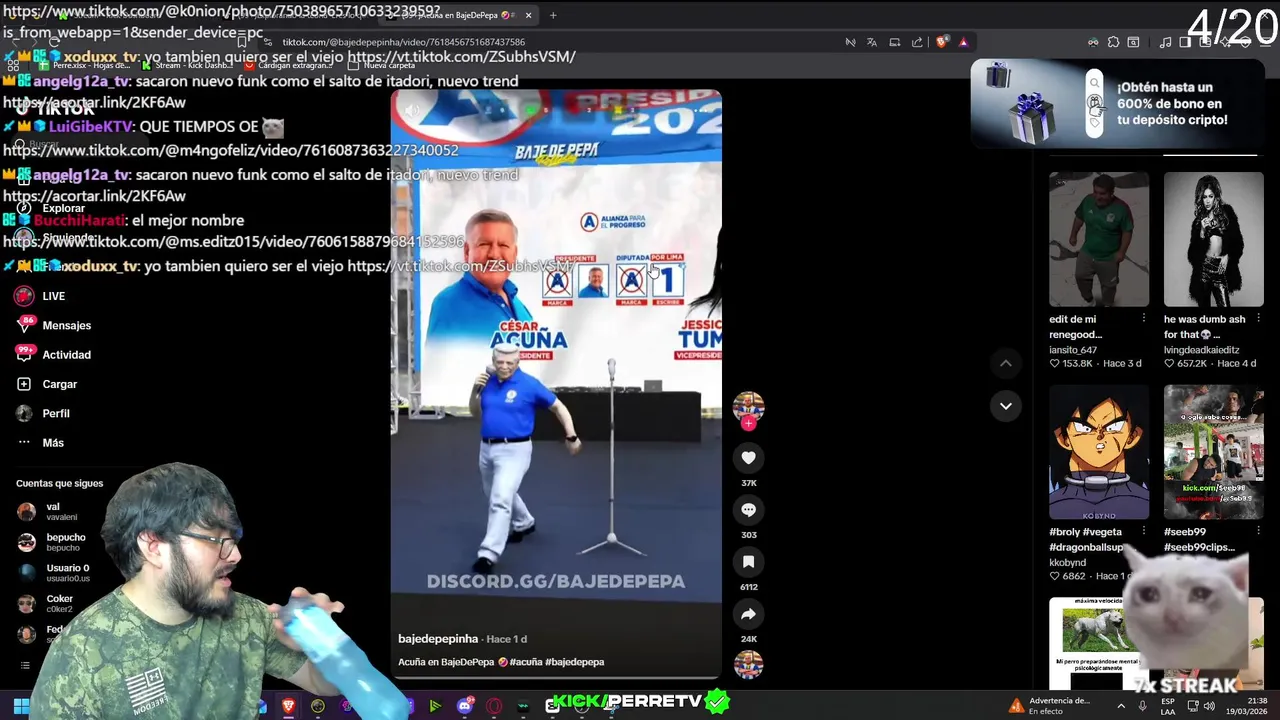Share the video with arrow icon

pyautogui.click(x=748, y=614)
